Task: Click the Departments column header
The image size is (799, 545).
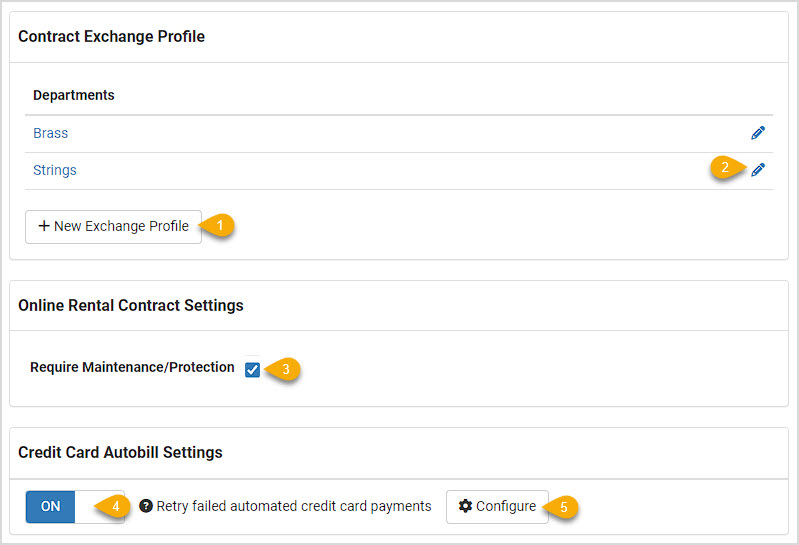Action: 73,95
